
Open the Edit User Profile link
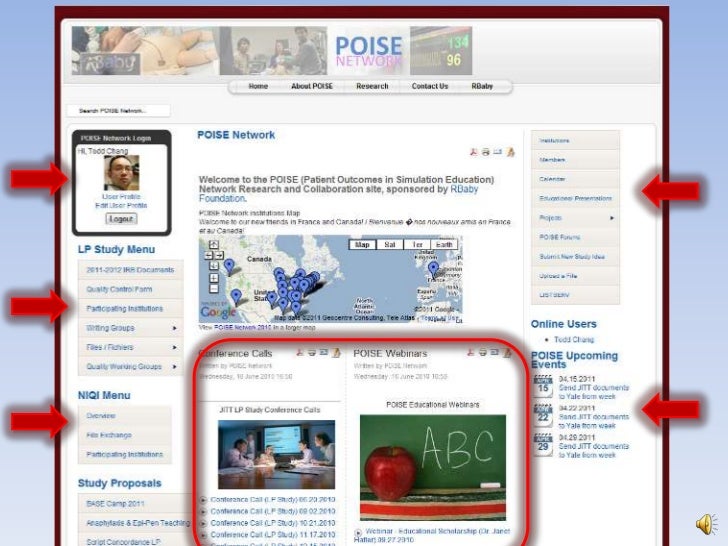click(x=121, y=205)
